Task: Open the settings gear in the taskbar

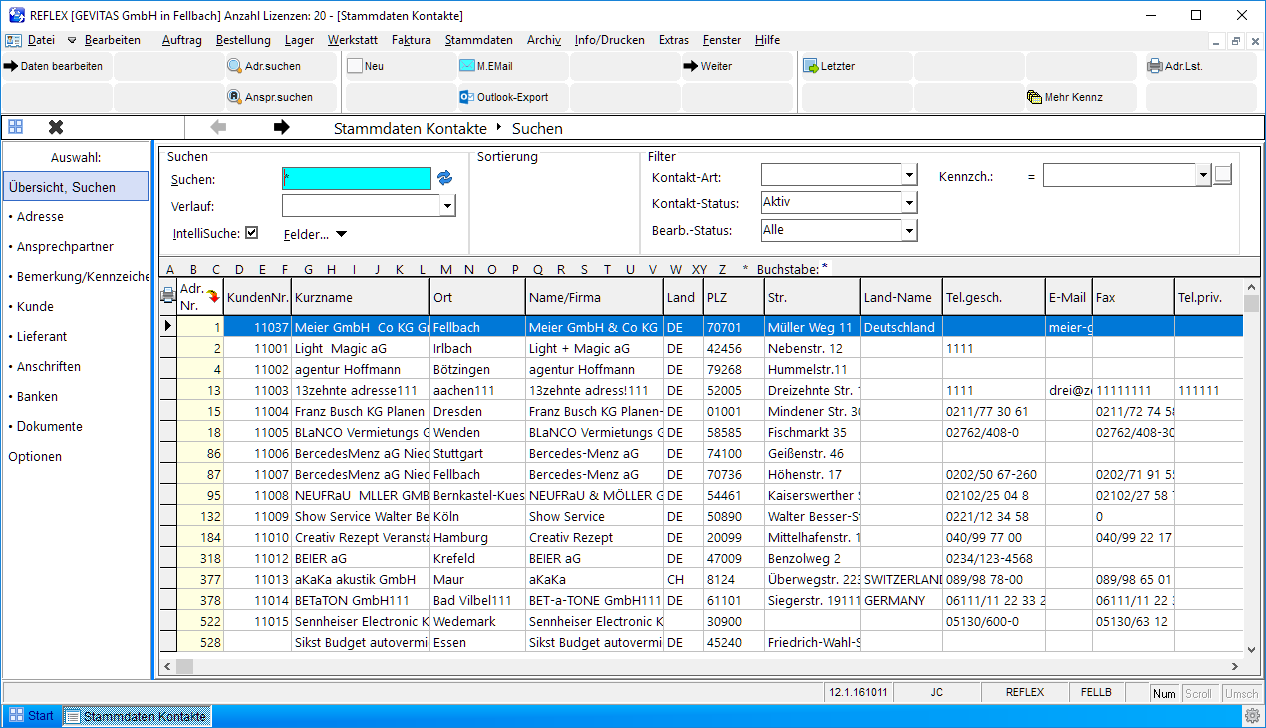Action: coord(1251,716)
